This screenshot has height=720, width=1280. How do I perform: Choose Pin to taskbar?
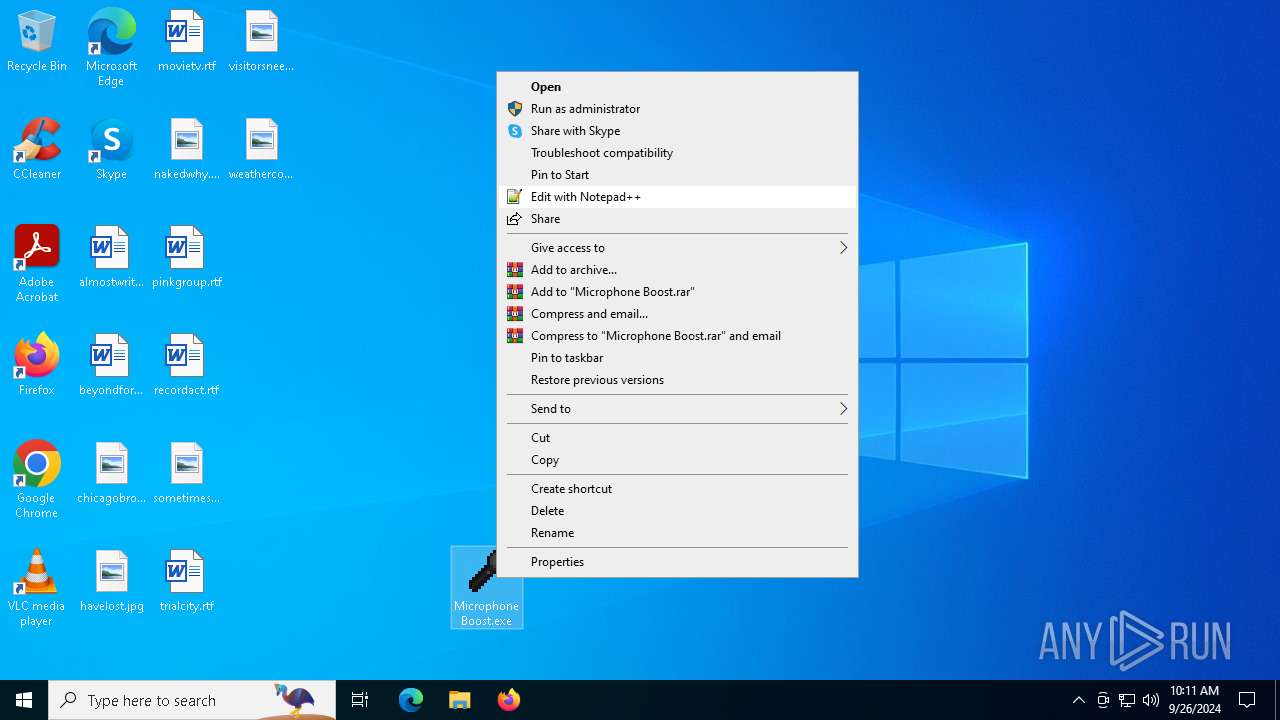pyautogui.click(x=677, y=358)
